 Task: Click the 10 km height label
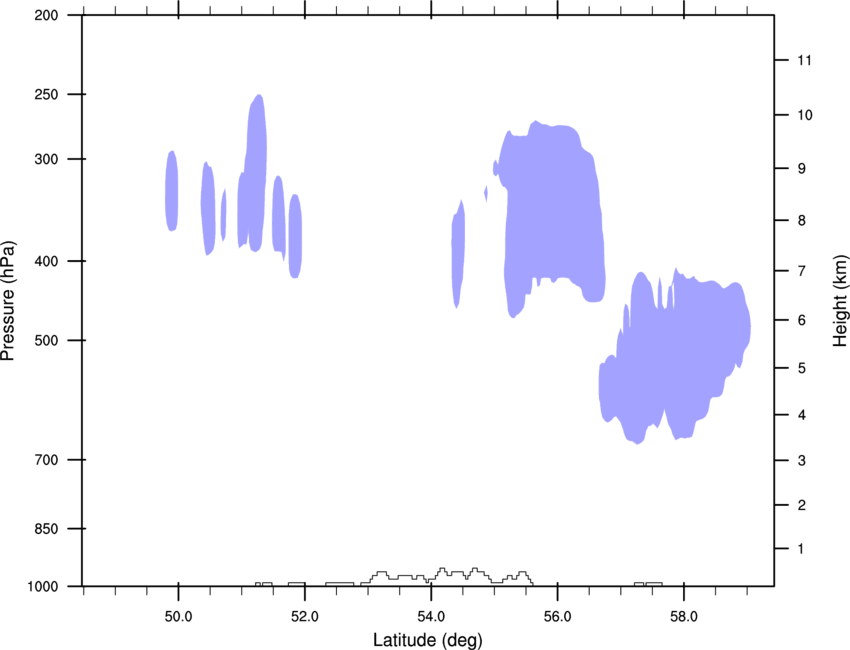[805, 115]
